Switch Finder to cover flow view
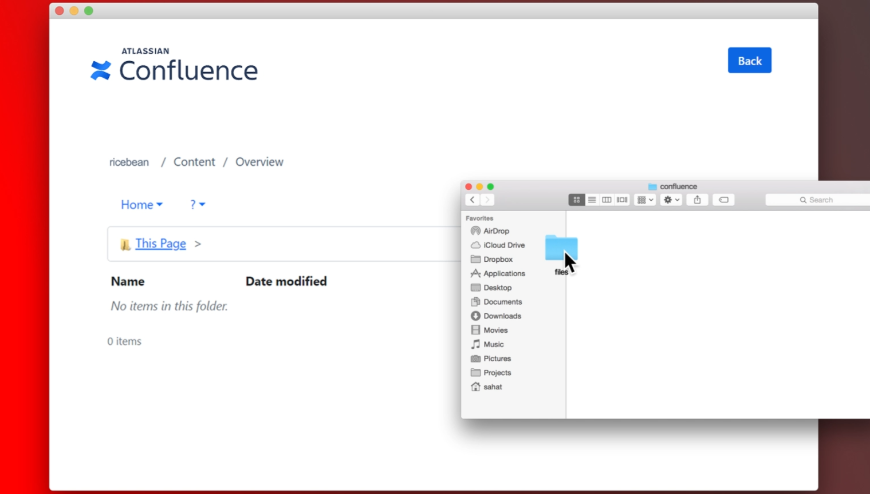Image resolution: width=870 pixels, height=494 pixels. point(622,200)
